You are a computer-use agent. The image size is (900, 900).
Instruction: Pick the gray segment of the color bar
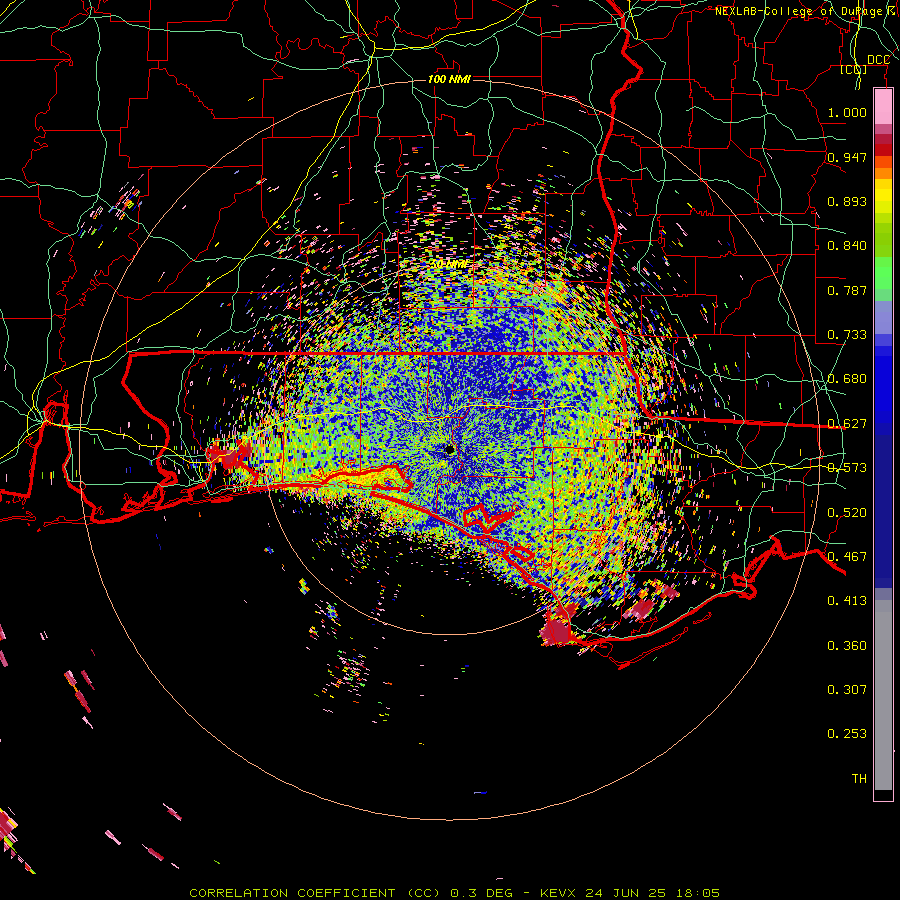click(883, 695)
